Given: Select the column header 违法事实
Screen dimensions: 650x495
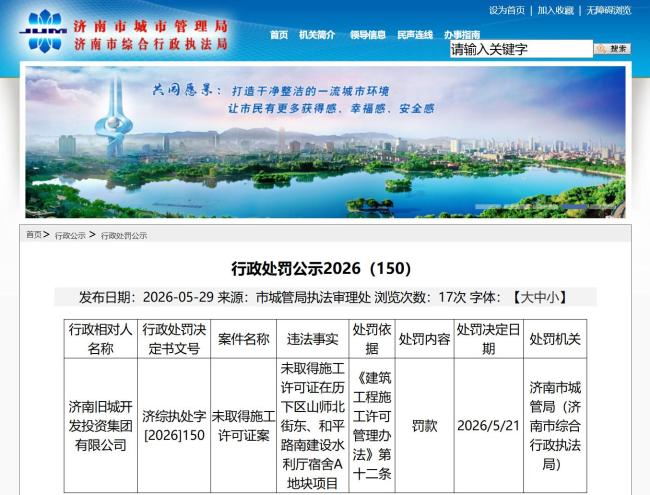Looking at the screenshot, I should coord(313,339).
